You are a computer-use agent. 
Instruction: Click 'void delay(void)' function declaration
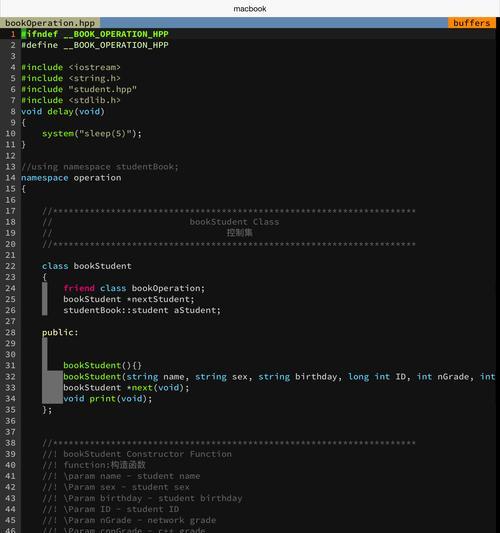[63, 111]
